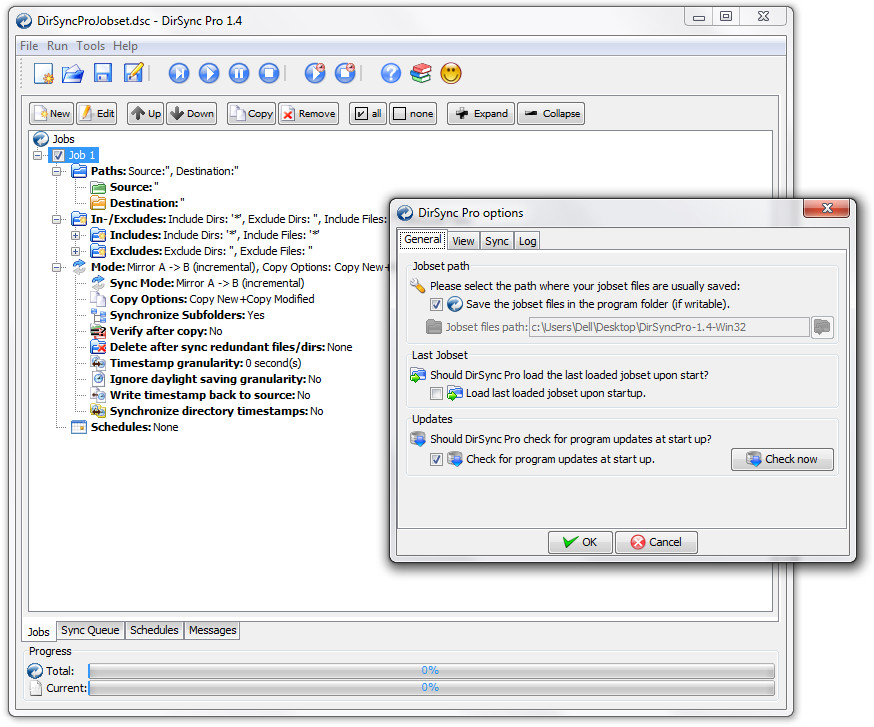Start synchronization with the play icon
Viewport: 874px width, 727px height.
(x=209, y=73)
